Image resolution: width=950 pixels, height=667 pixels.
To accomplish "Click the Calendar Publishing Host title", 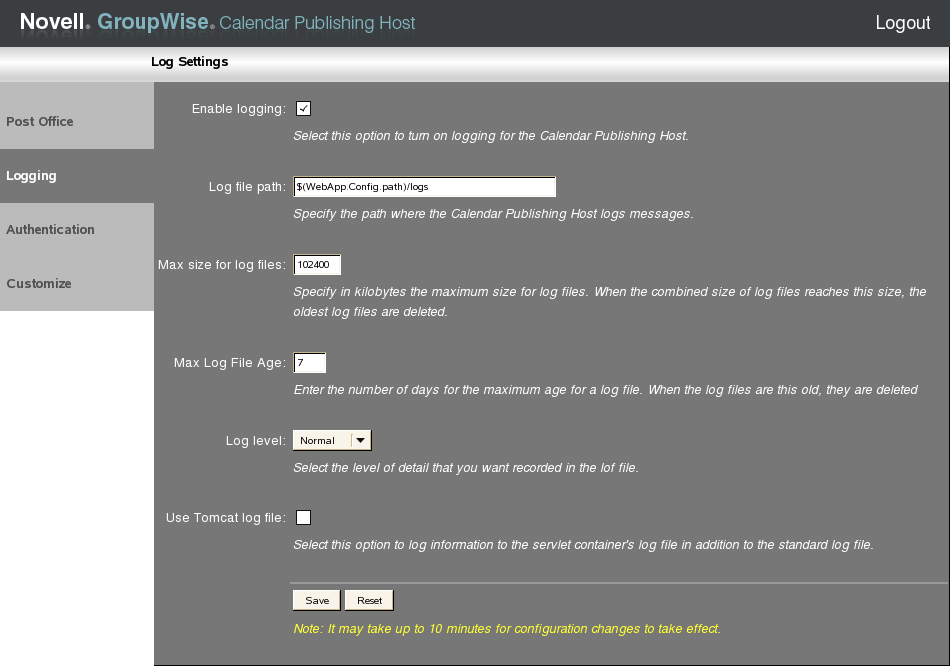I will [x=317, y=23].
